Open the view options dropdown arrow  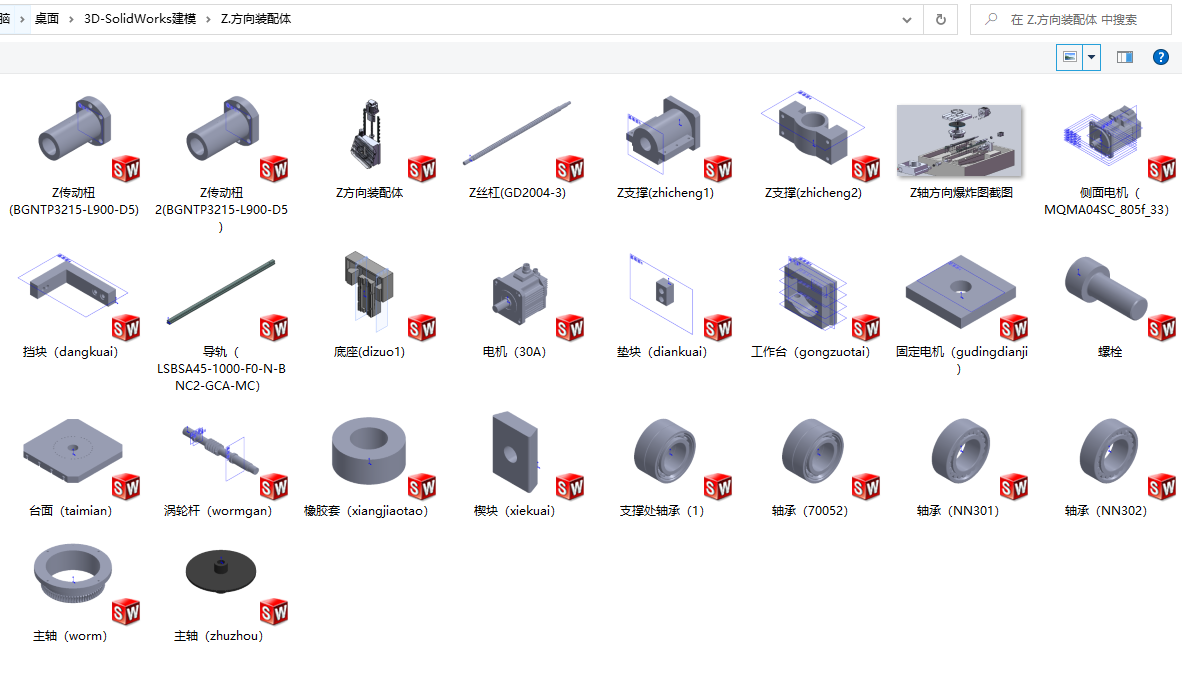click(x=1092, y=57)
